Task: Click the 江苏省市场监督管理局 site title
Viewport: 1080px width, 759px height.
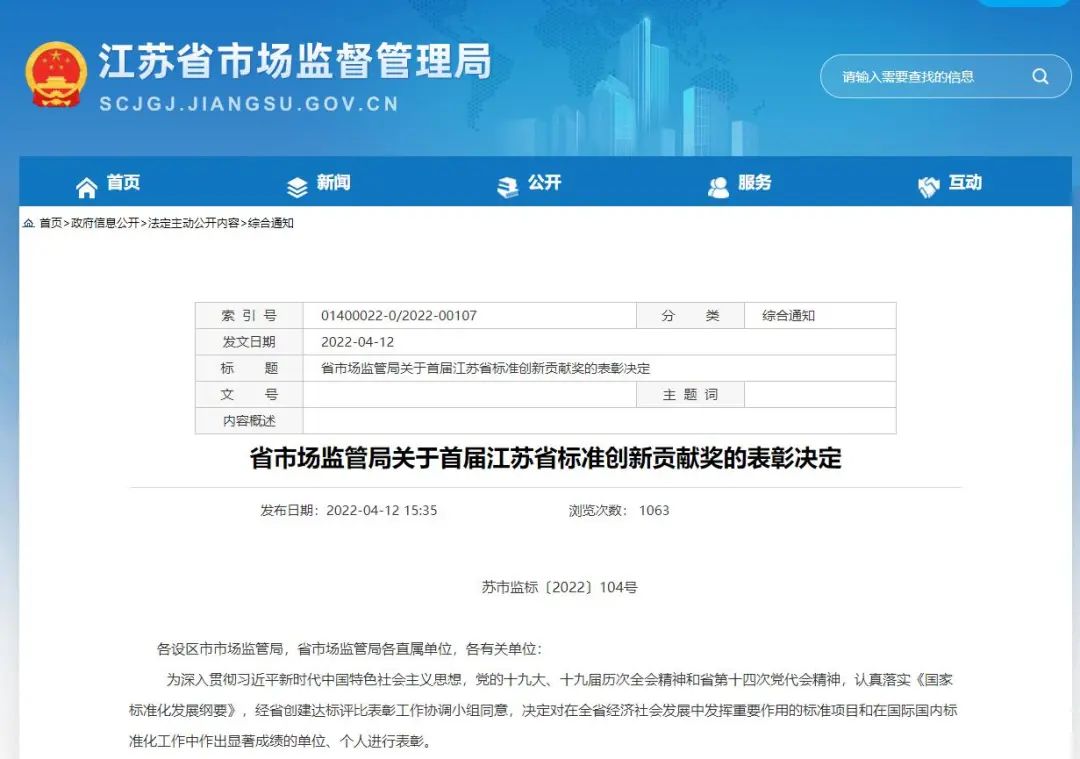Action: 294,62
